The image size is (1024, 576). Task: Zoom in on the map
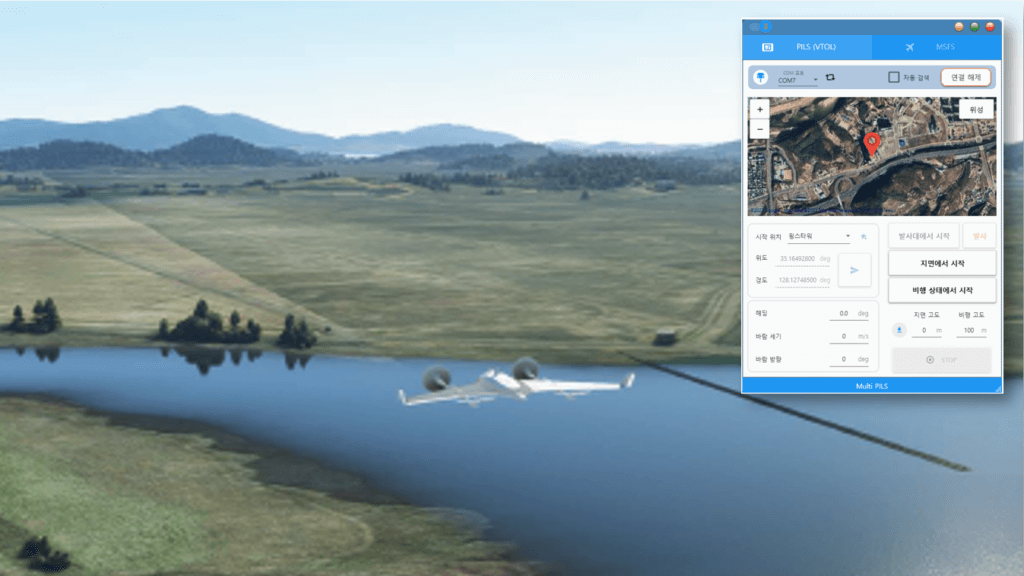(760, 109)
